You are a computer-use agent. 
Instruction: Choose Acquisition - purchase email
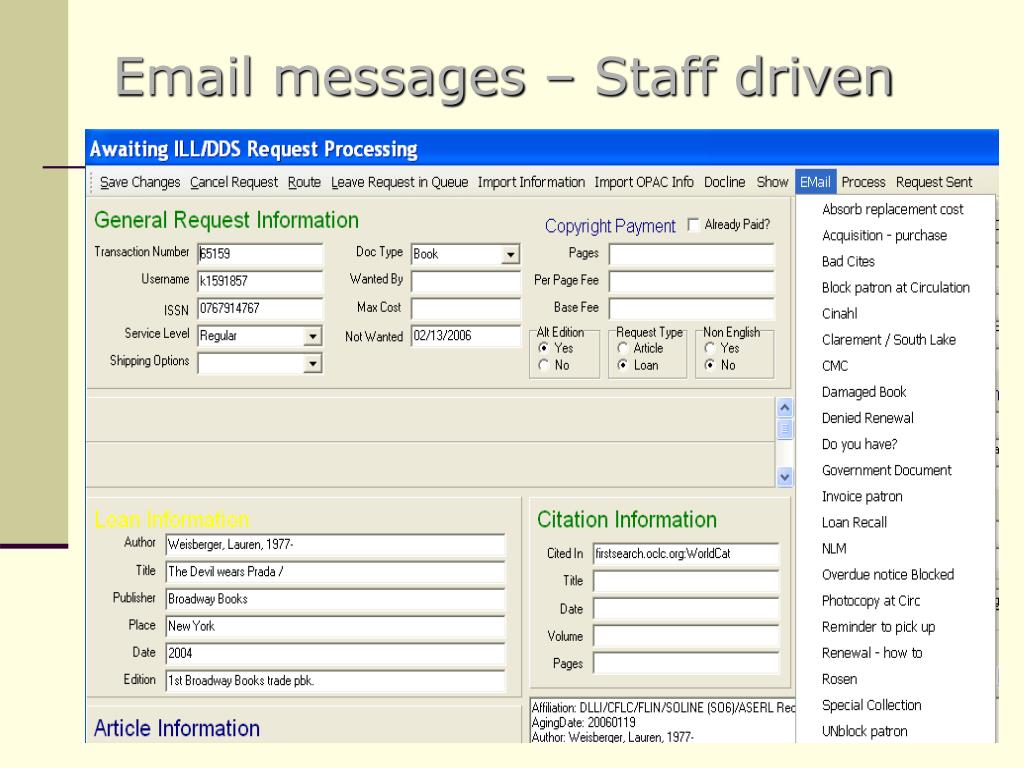click(884, 235)
